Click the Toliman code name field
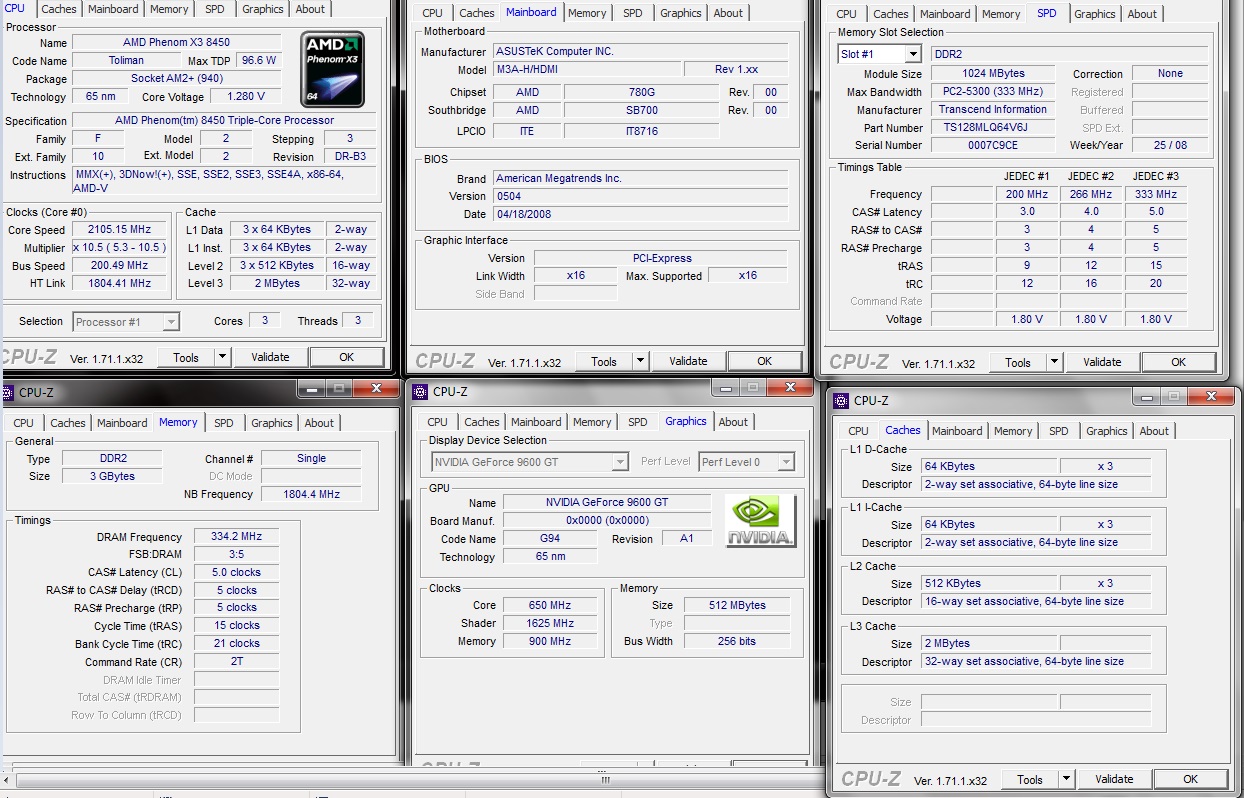 coord(126,61)
